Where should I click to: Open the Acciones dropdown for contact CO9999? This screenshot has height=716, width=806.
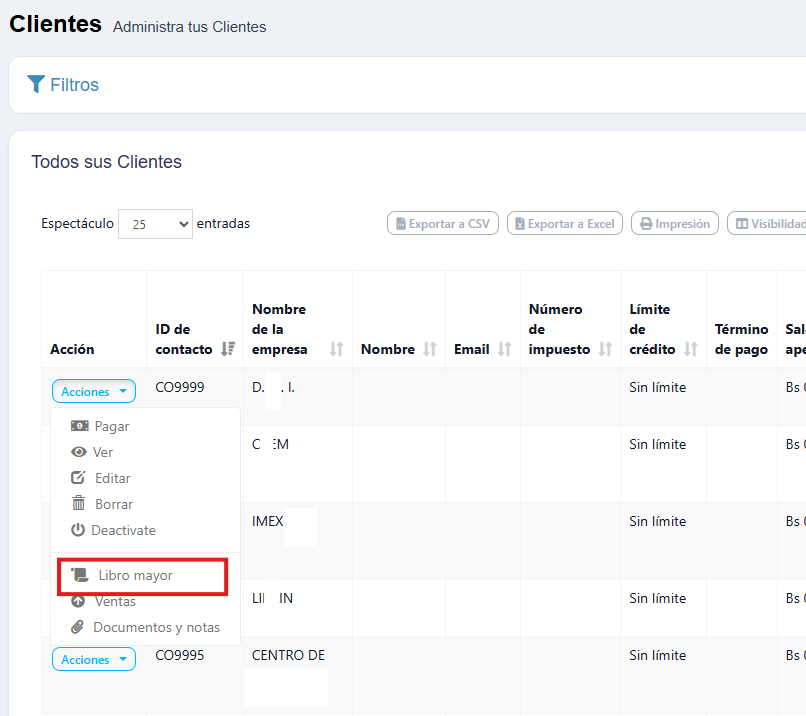click(94, 392)
